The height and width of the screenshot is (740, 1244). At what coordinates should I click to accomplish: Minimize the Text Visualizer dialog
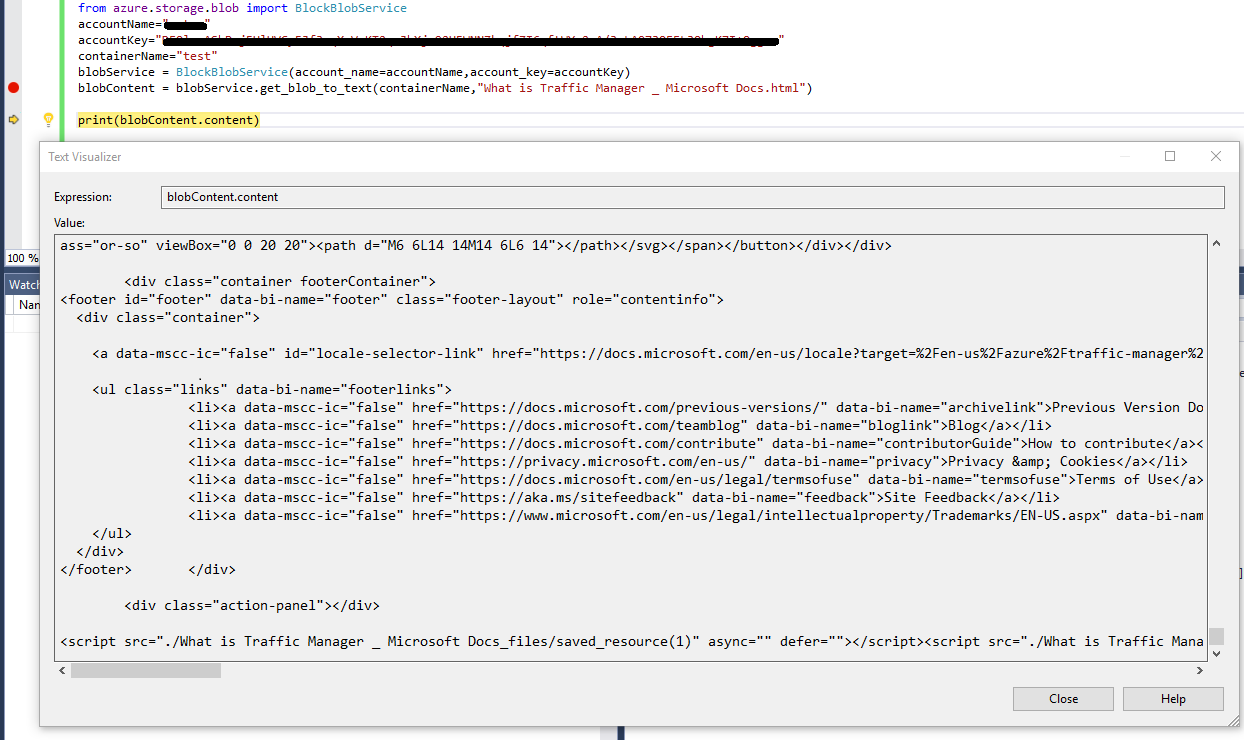1126,156
